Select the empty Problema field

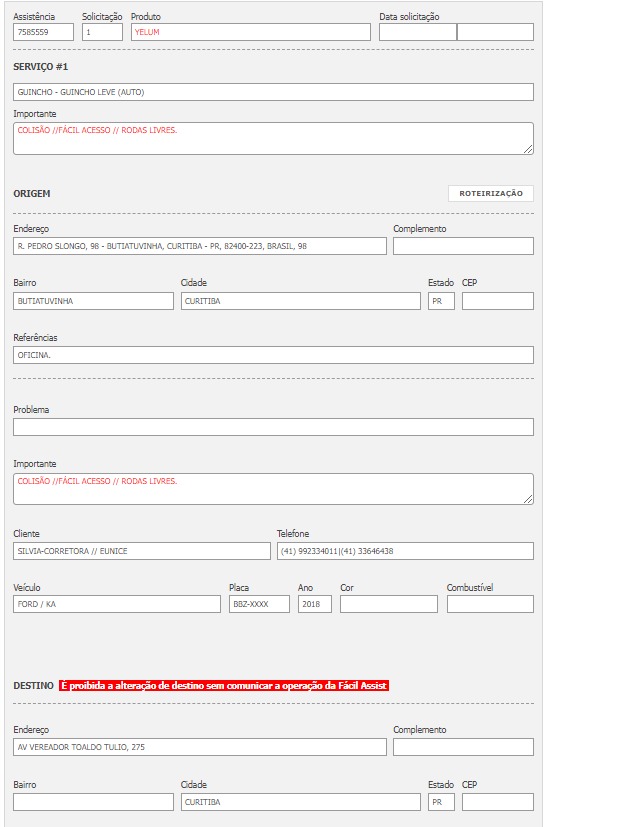point(273,427)
